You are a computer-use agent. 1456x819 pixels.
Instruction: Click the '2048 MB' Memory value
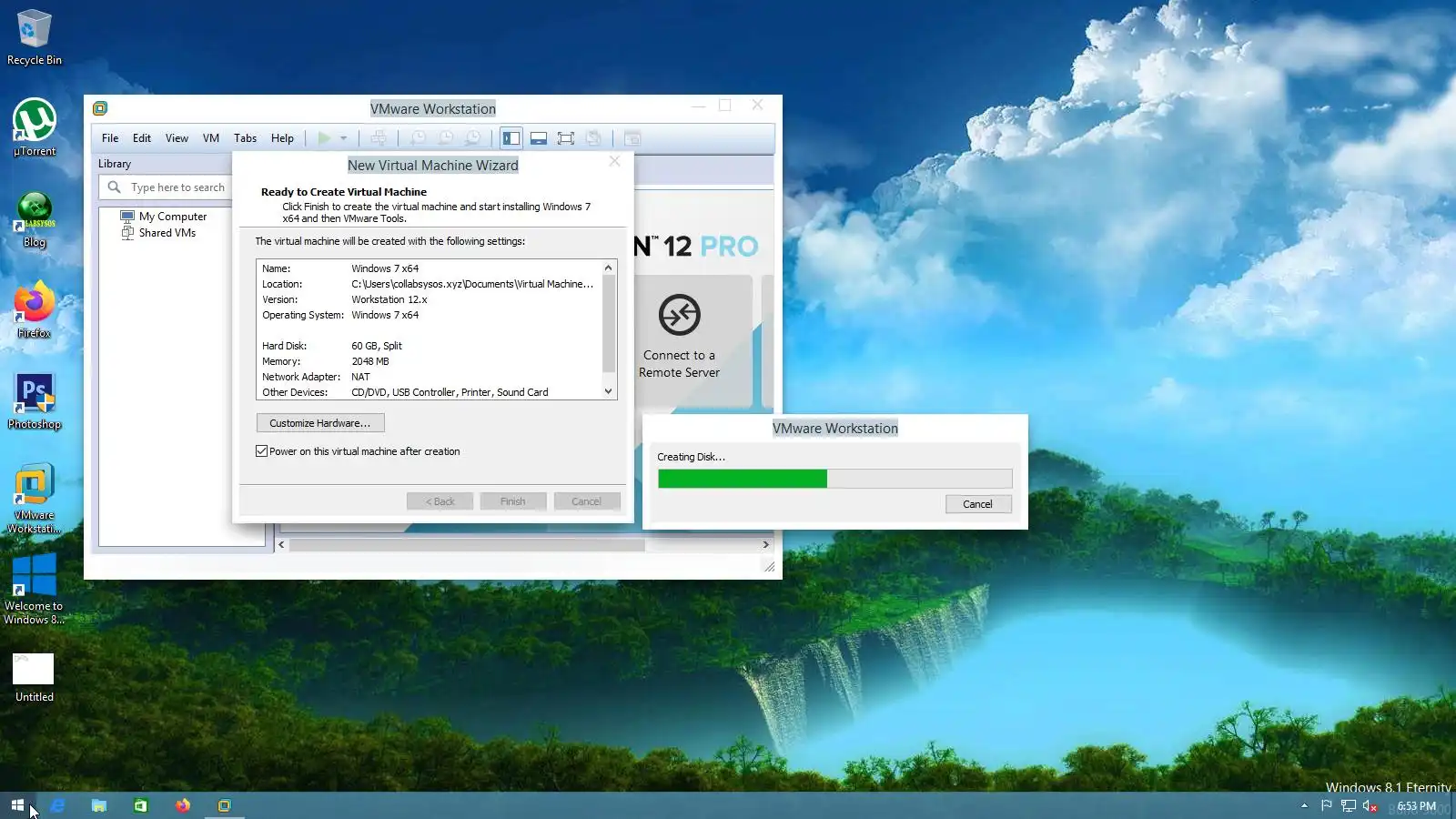370,361
